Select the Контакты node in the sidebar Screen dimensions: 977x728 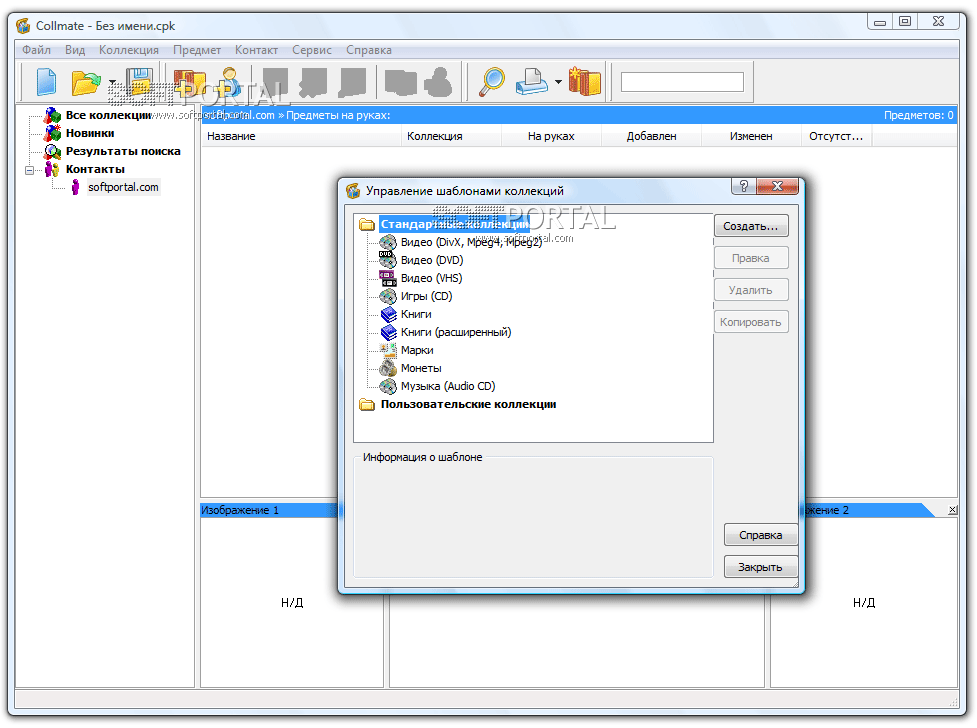pos(95,170)
